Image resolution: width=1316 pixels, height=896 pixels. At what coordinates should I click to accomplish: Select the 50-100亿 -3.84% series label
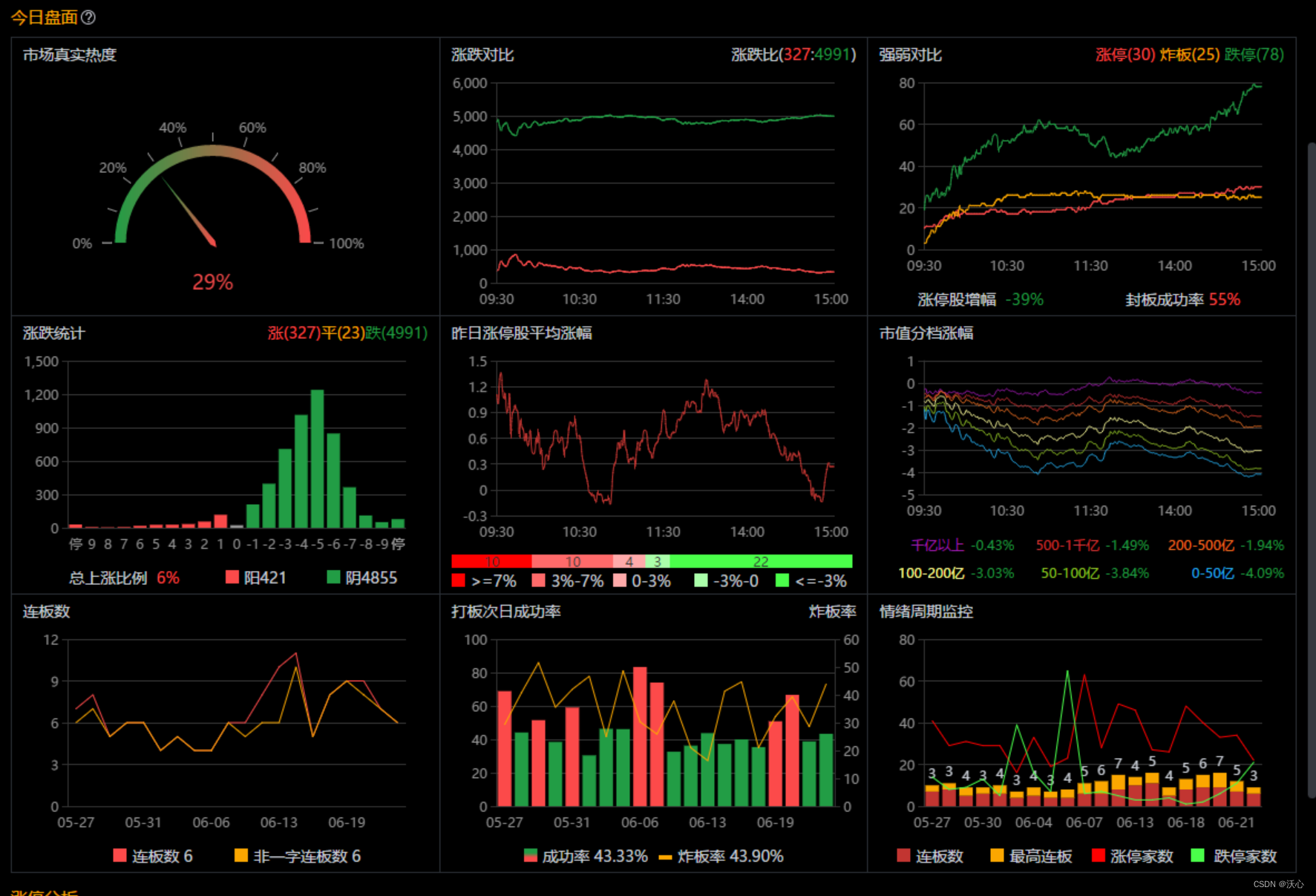[x=1094, y=573]
